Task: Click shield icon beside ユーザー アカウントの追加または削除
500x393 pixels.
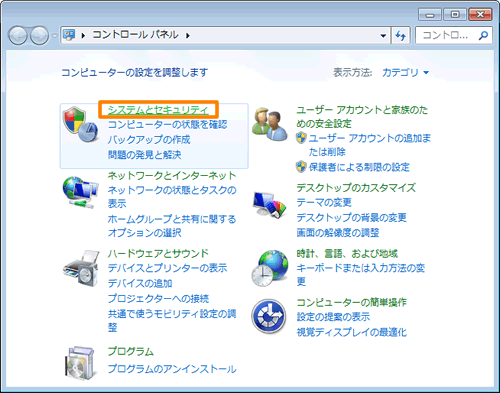Action: (301, 138)
